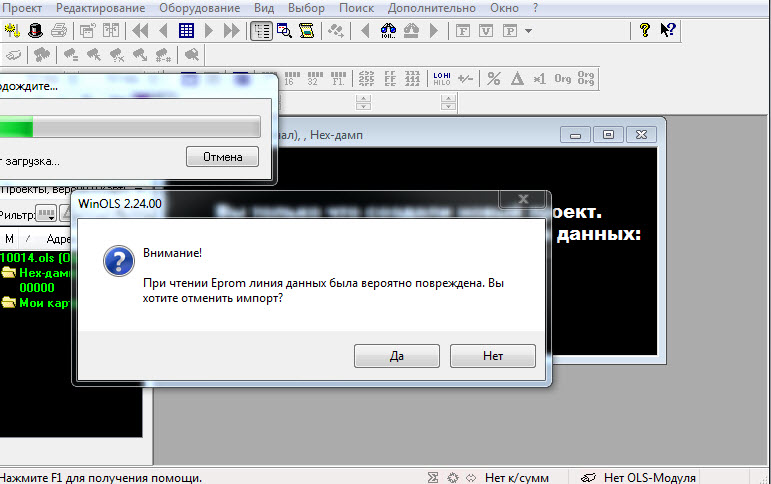Click the chip with #-# symbol icon
This screenshot has width=771, height=484.
coord(163,55)
